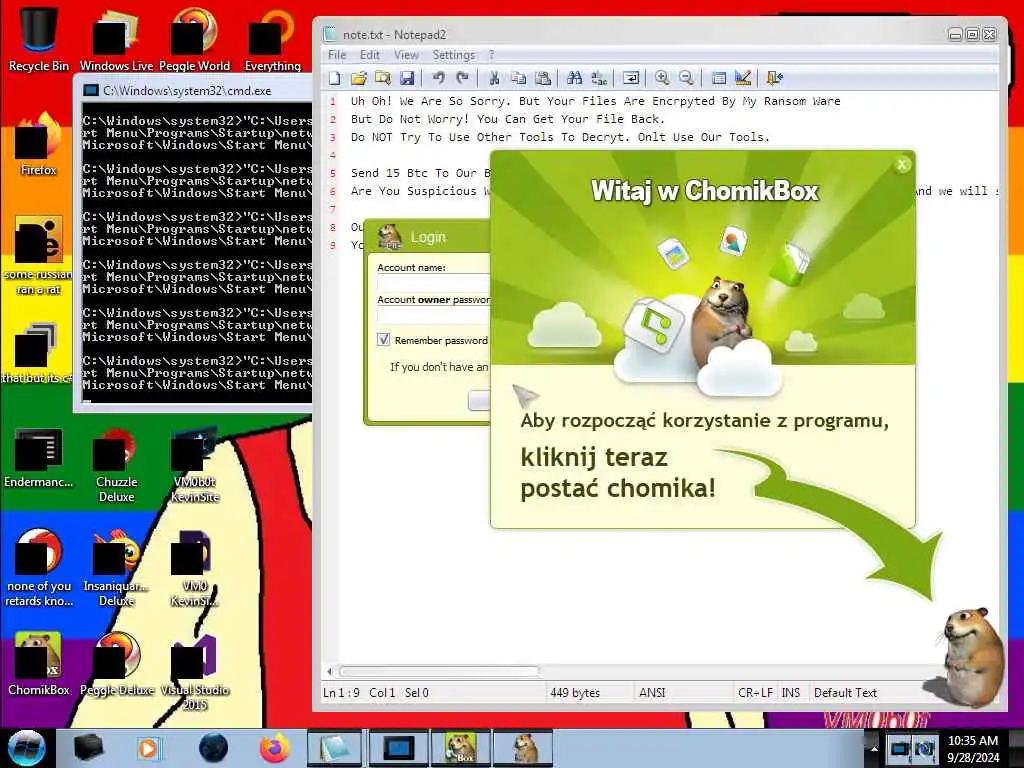Undo last edit in Notepad2
Image resolution: width=1024 pixels, height=768 pixels.
click(438, 78)
